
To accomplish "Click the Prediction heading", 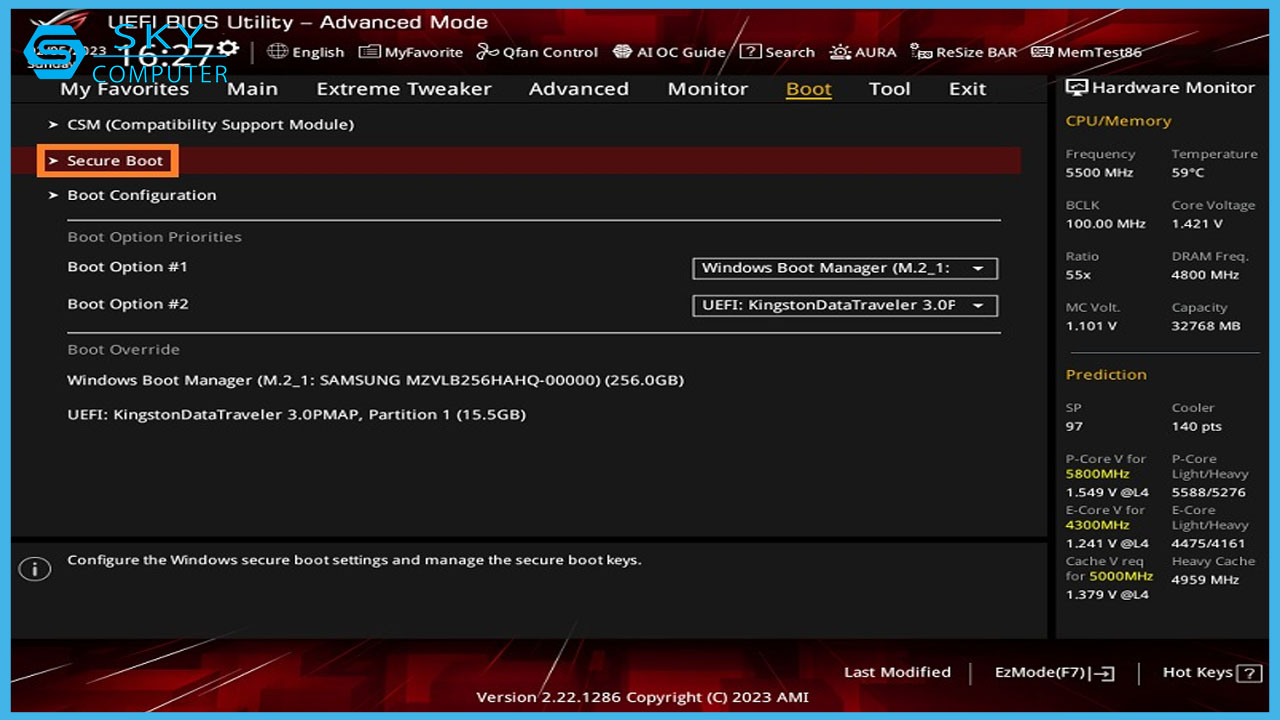I will [1106, 375].
